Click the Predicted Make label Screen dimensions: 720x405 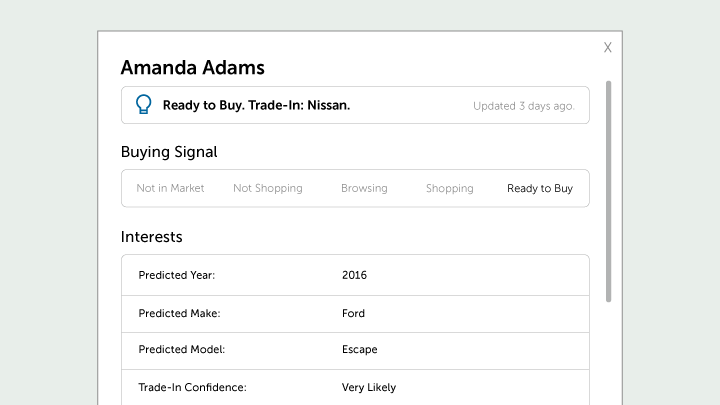[180, 313]
